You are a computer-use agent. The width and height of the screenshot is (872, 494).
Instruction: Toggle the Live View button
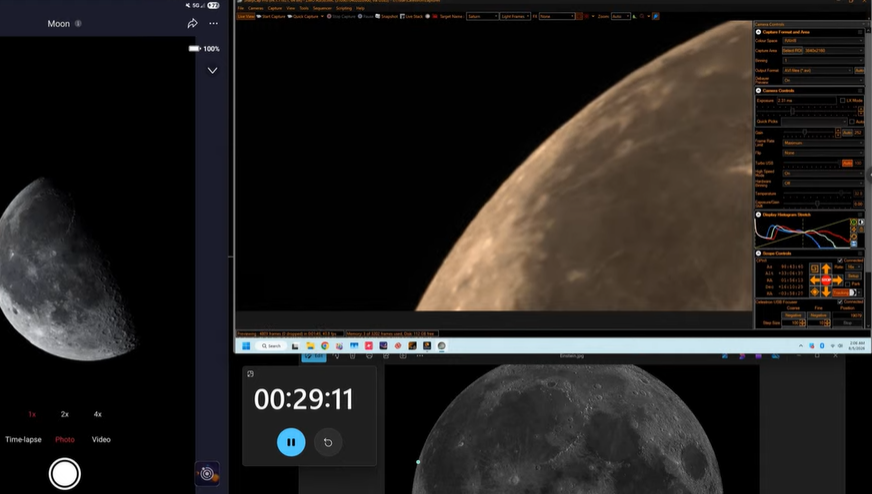[x=246, y=16]
